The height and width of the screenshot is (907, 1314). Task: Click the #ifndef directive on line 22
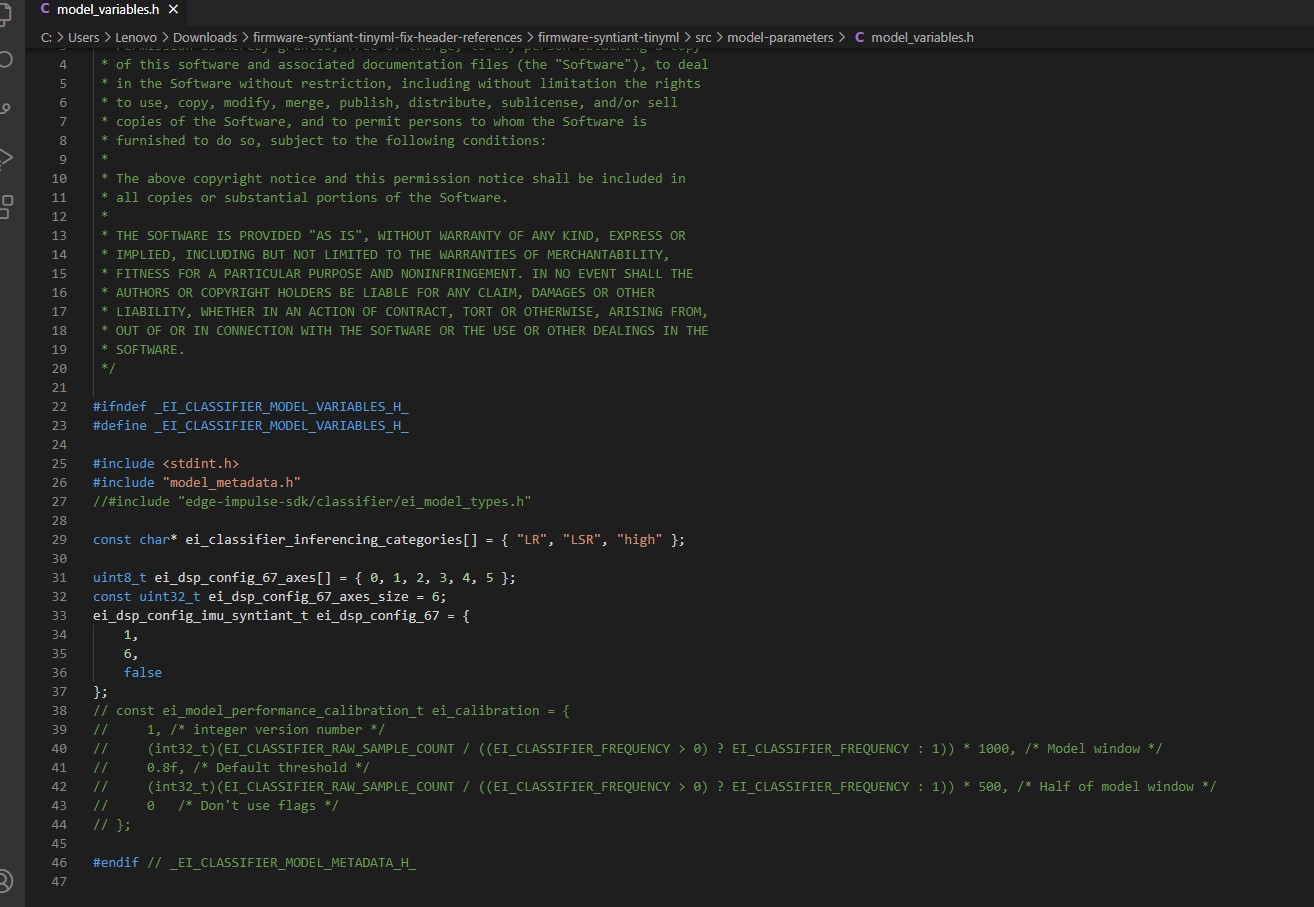(x=119, y=406)
